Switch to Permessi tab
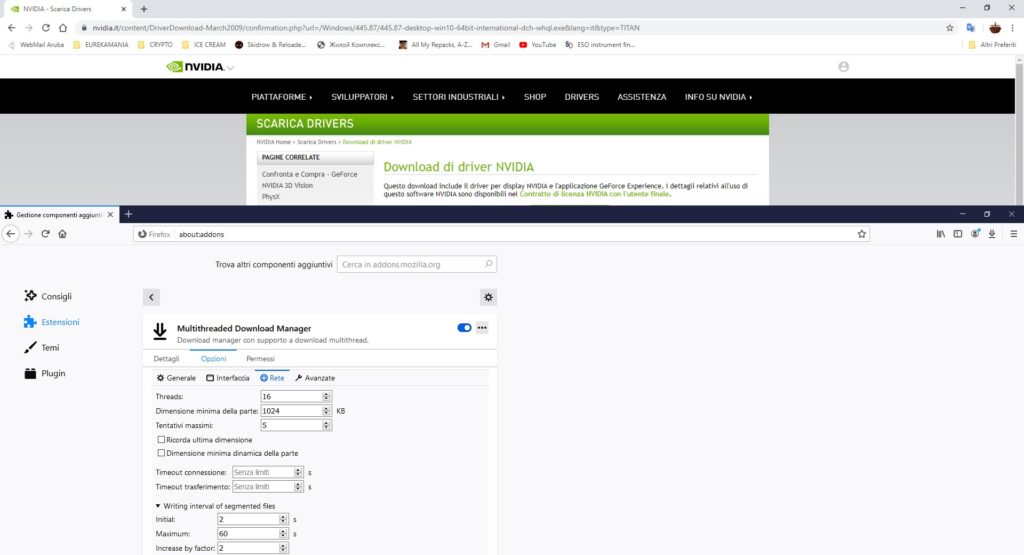Screen dimensions: 1024x555 click(260, 358)
